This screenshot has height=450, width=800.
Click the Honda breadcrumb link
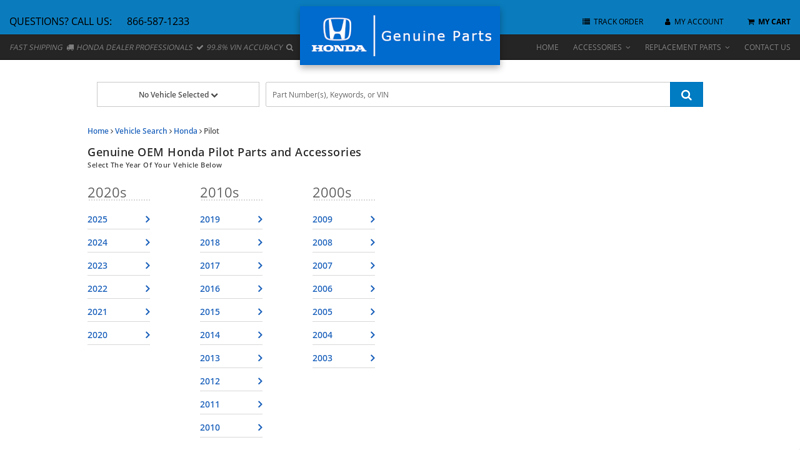tap(185, 131)
